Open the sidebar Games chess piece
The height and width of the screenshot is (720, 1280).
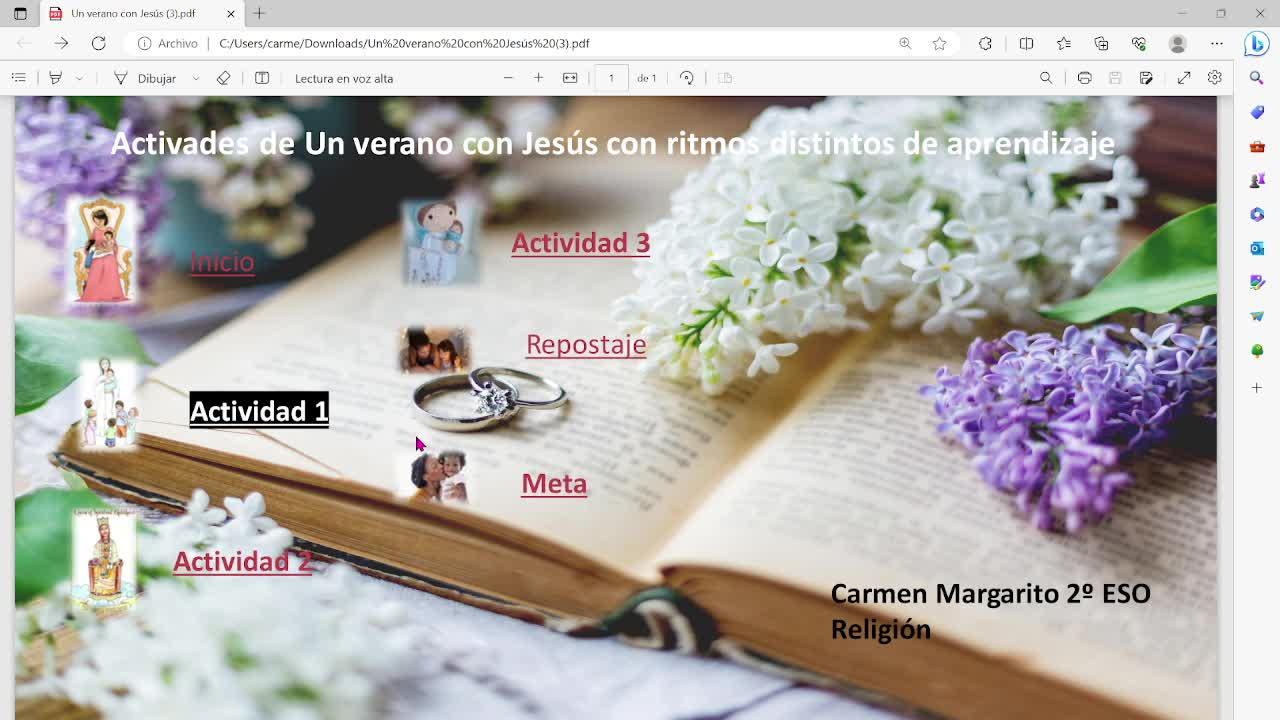coord(1257,180)
